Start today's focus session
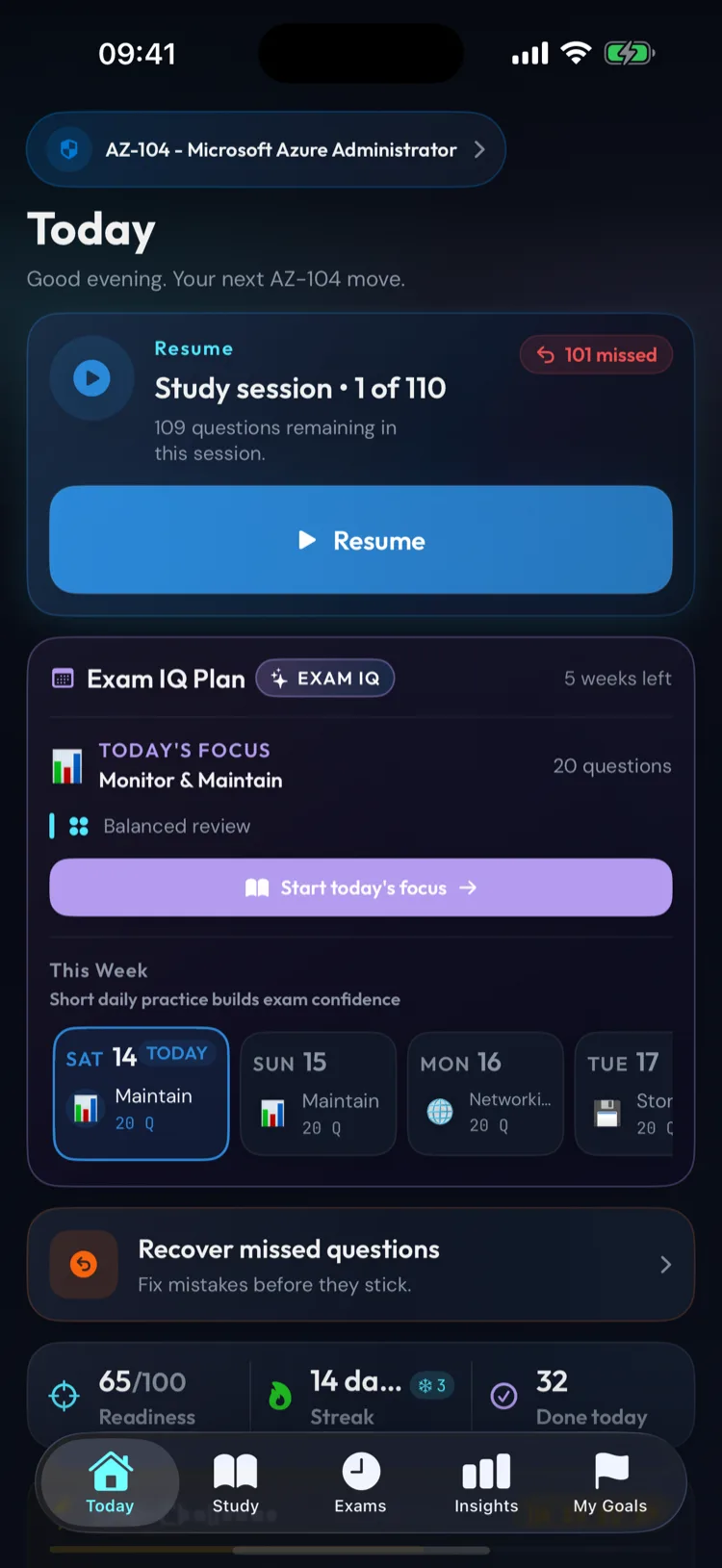Viewport: 722px width, 1568px height. [x=360, y=887]
